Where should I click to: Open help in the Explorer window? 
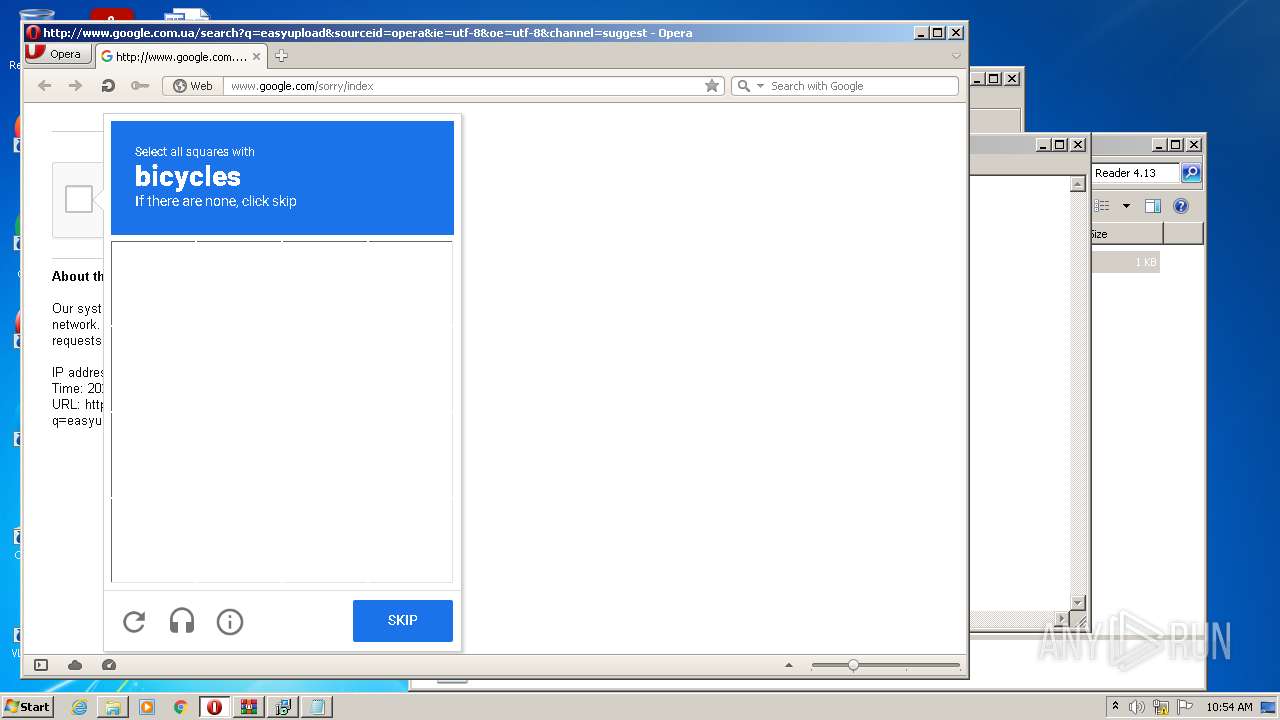click(x=1181, y=206)
